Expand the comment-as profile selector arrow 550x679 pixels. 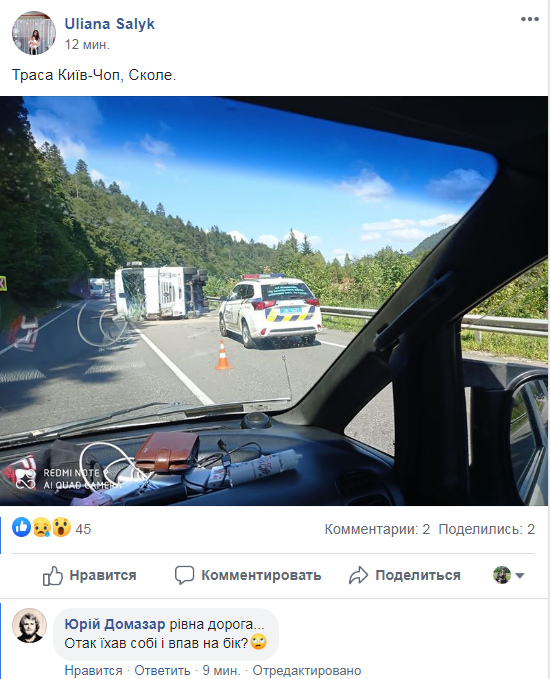520,576
